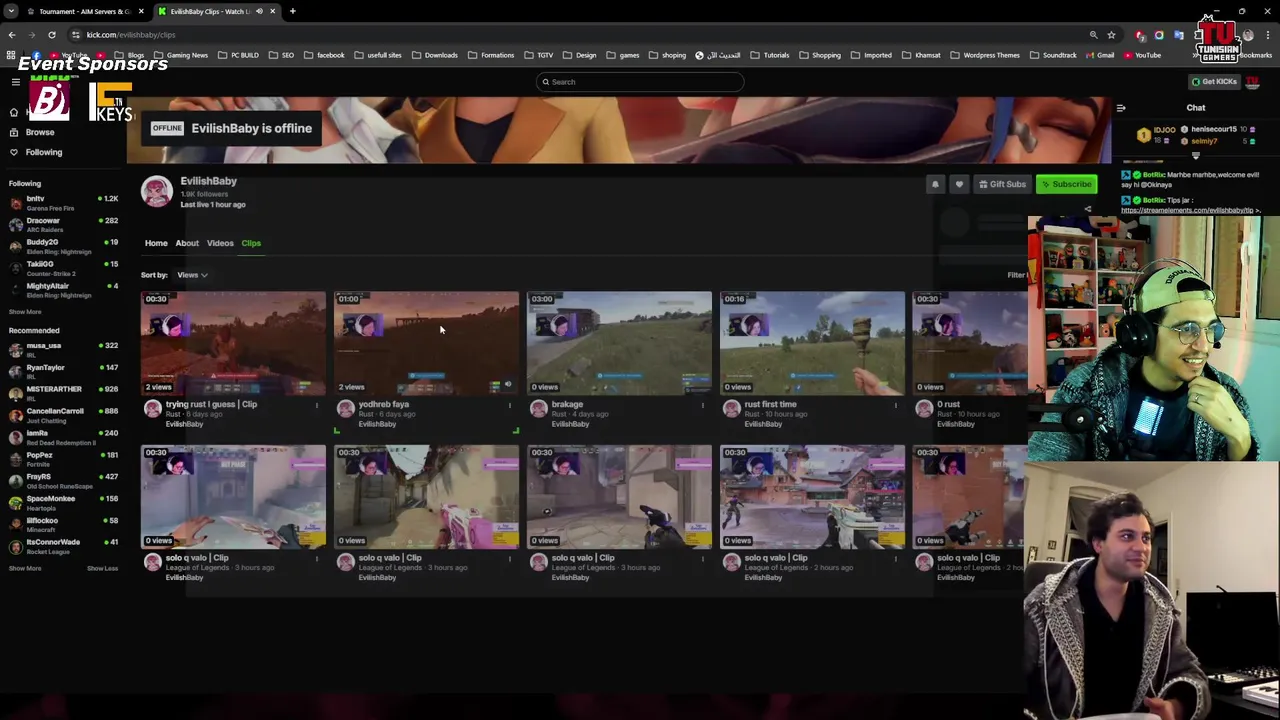Open the EvilishBaby channel avatar
Image resolution: width=1280 pixels, height=720 pixels.
coord(157,192)
